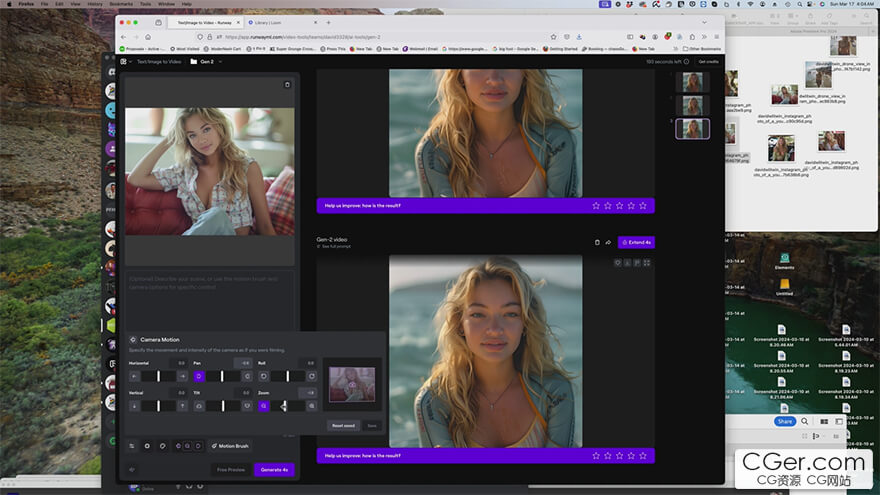Open the Bookmarks menu in menu bar

(x=121, y=3)
